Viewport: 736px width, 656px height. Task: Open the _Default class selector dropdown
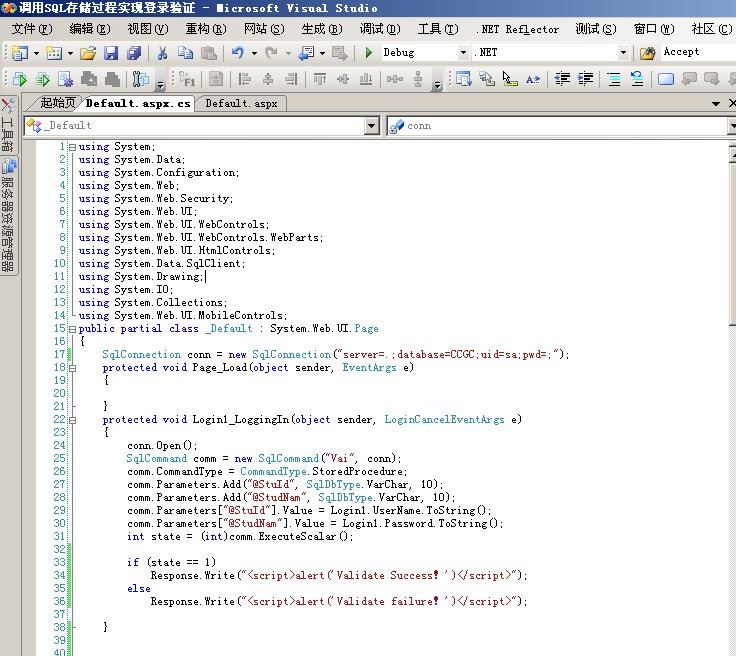[372, 126]
